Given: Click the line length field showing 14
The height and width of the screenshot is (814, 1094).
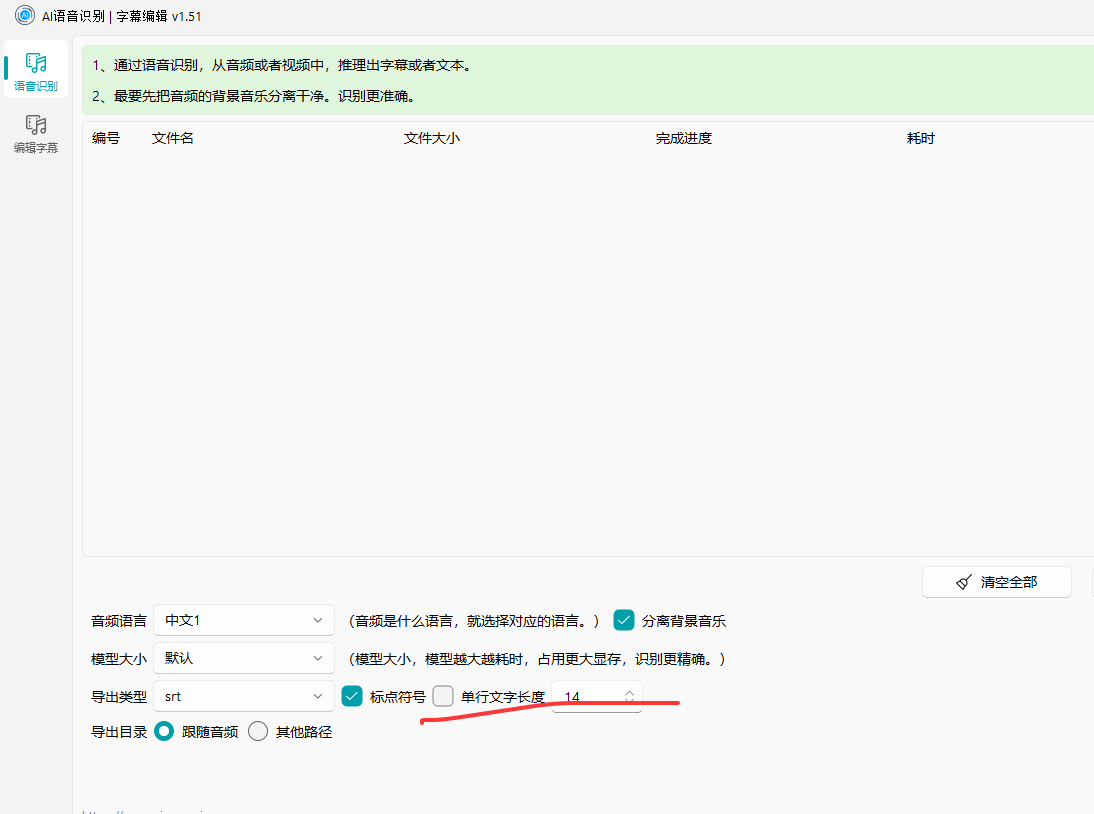Looking at the screenshot, I should pyautogui.click(x=588, y=696).
